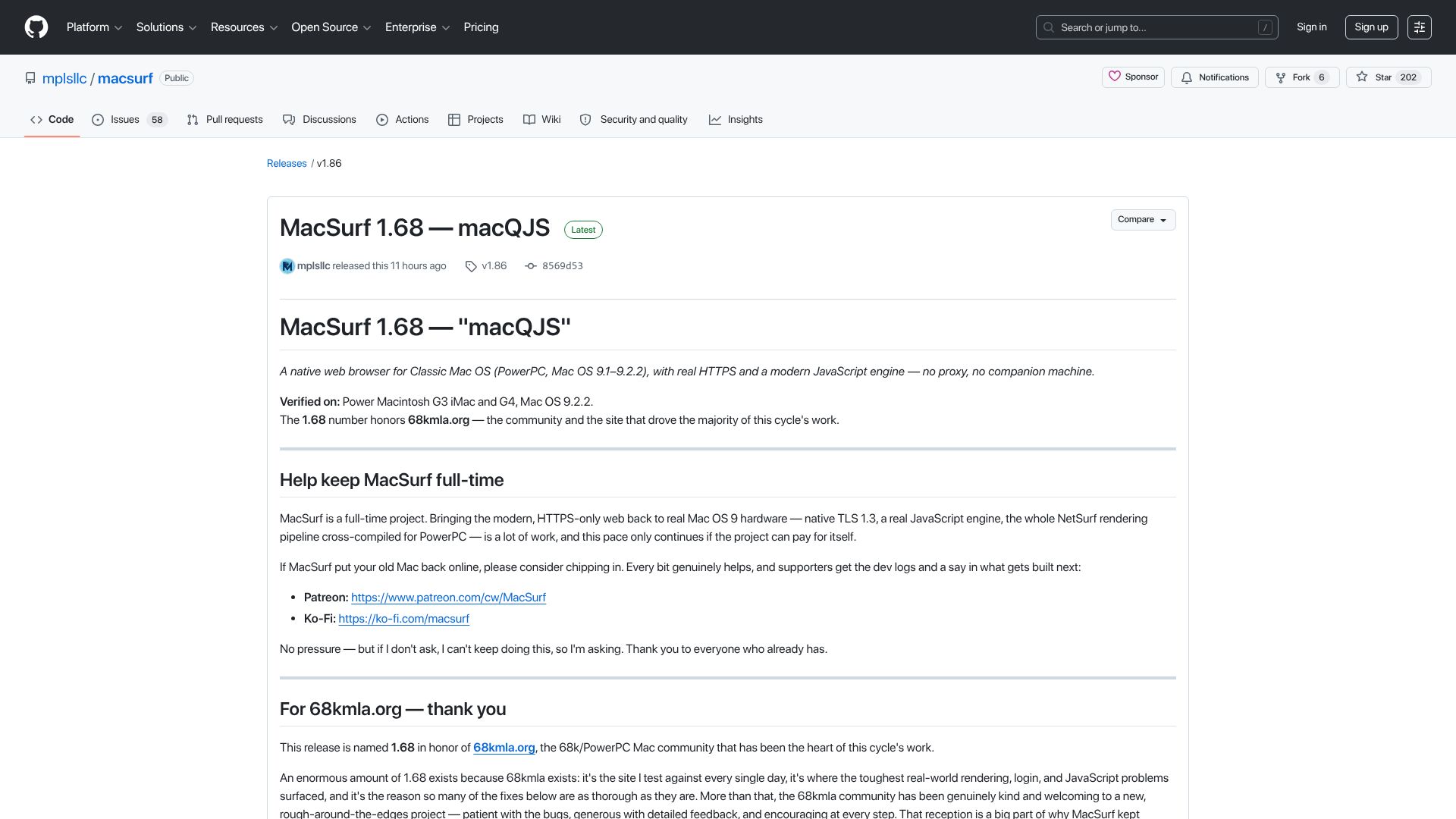Click the commit icon next to 8569d53

pyautogui.click(x=531, y=266)
